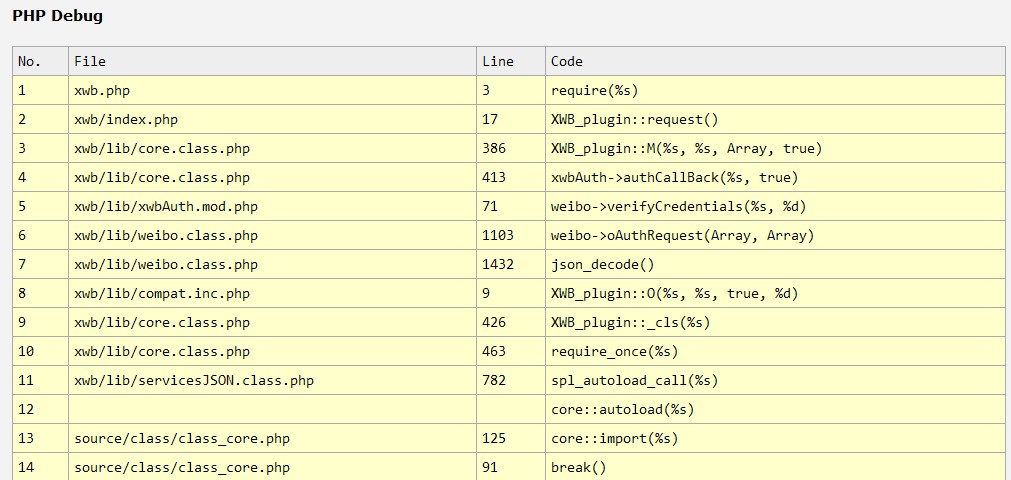Select weibo->verifyCredentials(%s, %d) code
The image size is (1011, 480).
coord(679,206)
